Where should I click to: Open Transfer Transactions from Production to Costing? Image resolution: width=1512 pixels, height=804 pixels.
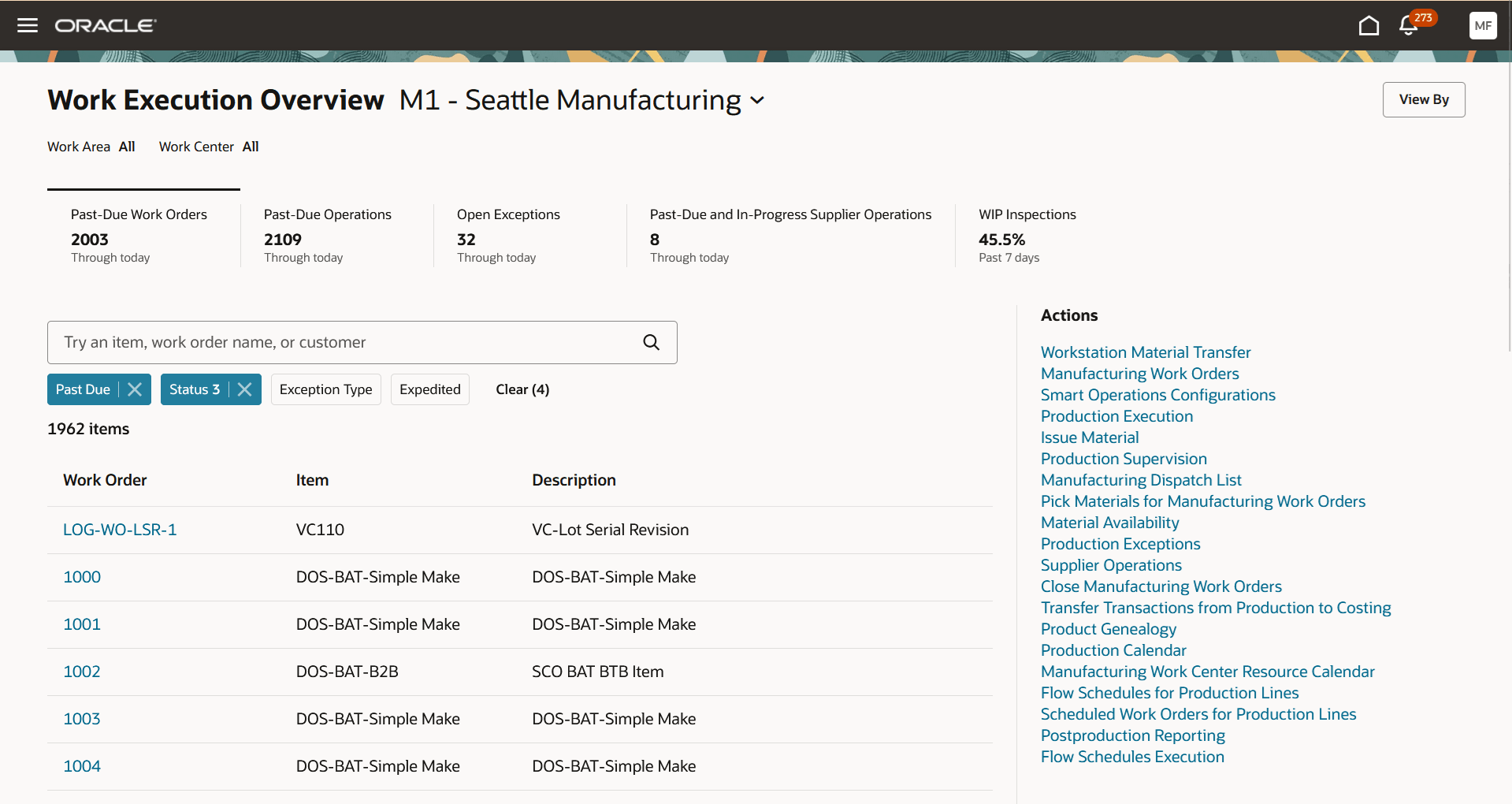click(x=1216, y=608)
